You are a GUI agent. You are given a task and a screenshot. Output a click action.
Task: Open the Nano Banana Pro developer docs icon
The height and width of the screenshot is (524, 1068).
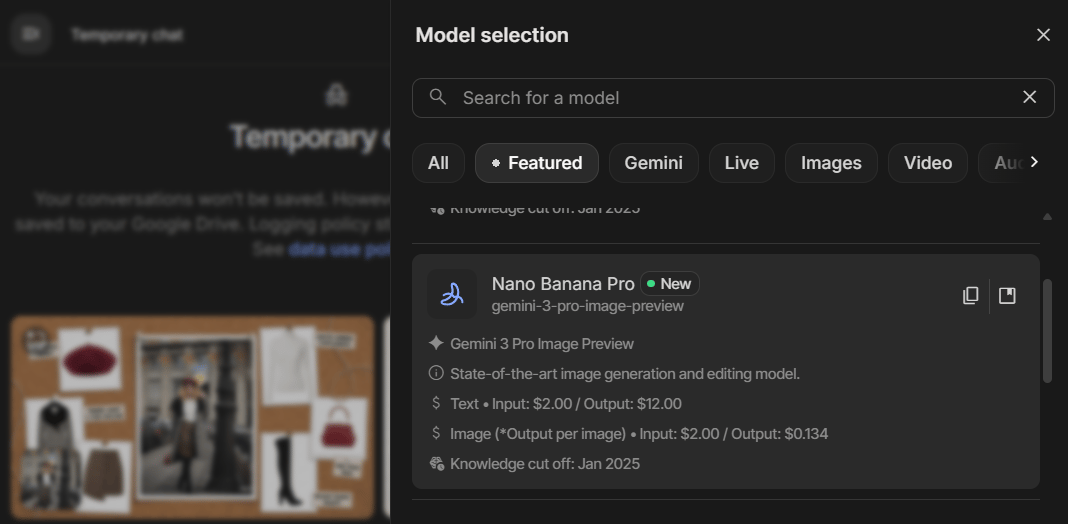(x=1007, y=296)
